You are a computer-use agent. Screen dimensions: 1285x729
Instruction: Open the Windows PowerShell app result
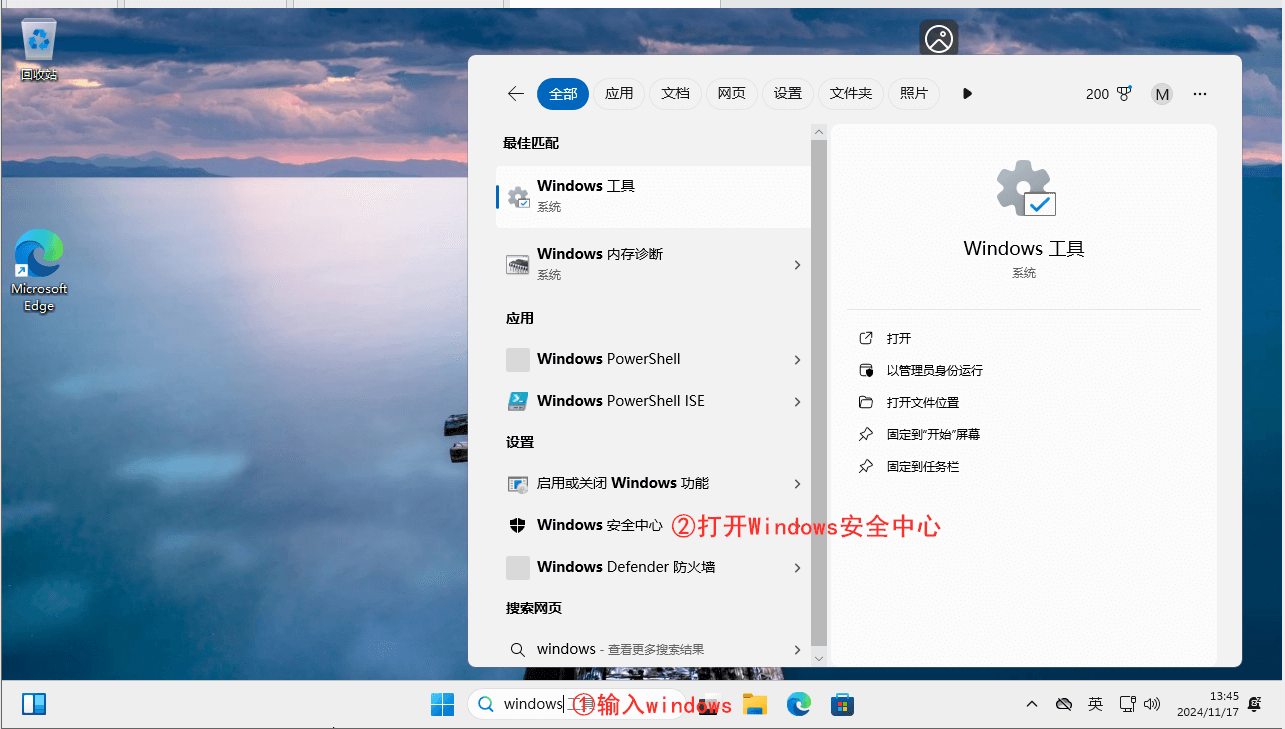tap(653, 359)
